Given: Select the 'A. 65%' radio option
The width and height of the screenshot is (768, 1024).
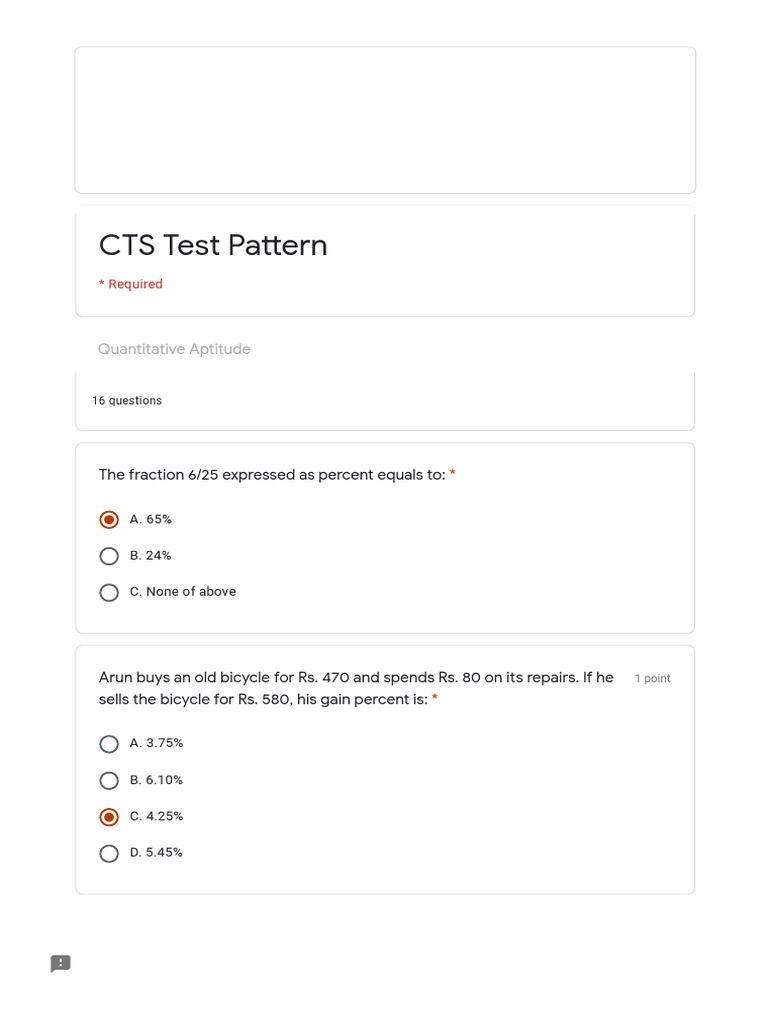Looking at the screenshot, I should click(109, 520).
